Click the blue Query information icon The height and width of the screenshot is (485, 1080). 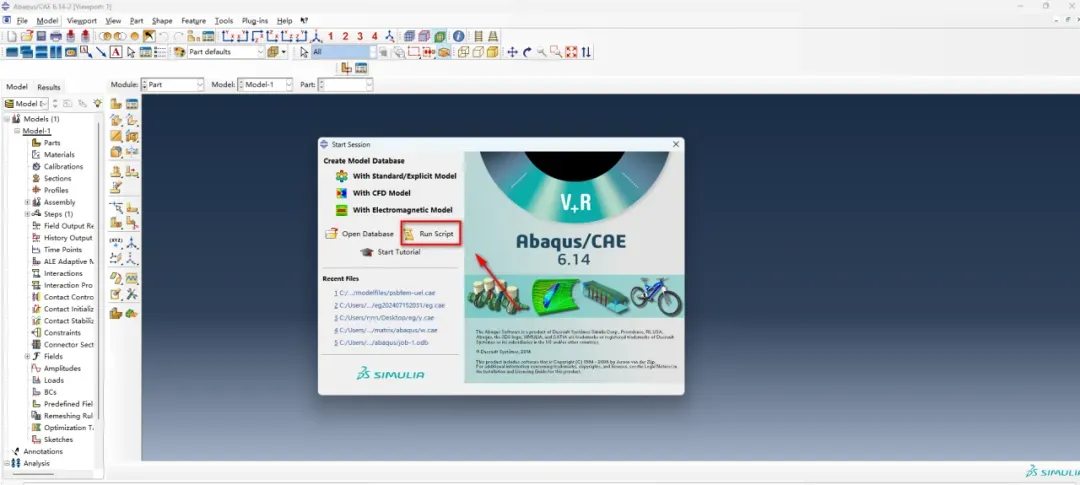458,36
